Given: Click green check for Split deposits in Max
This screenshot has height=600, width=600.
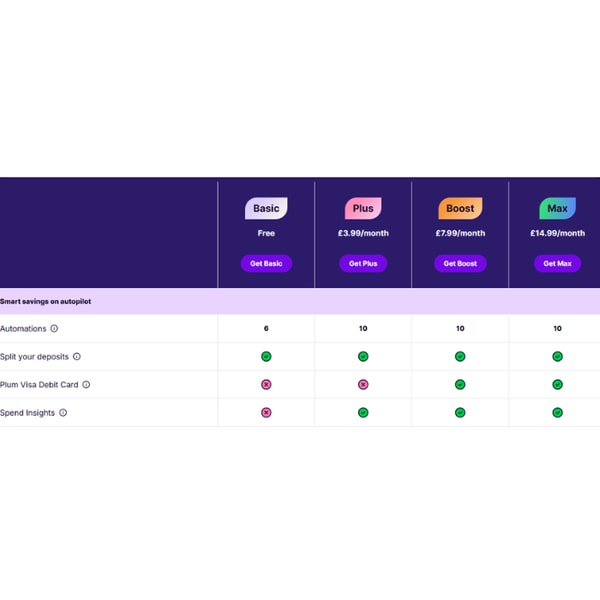Looking at the screenshot, I should [x=558, y=356].
